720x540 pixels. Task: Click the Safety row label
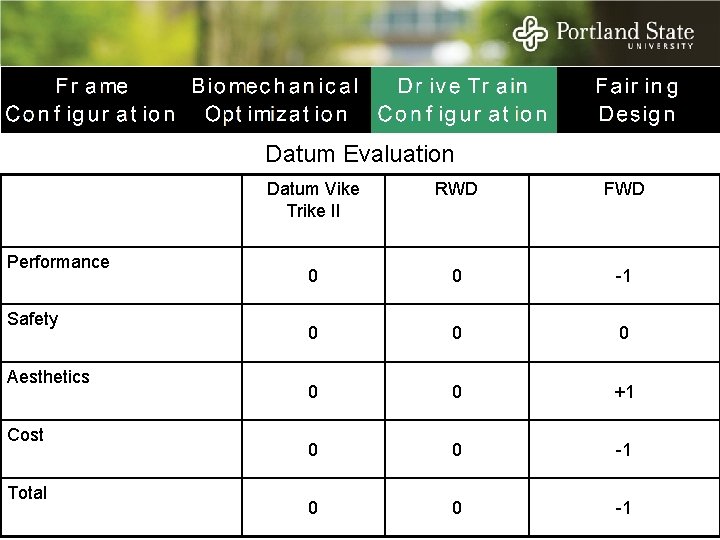(33, 319)
